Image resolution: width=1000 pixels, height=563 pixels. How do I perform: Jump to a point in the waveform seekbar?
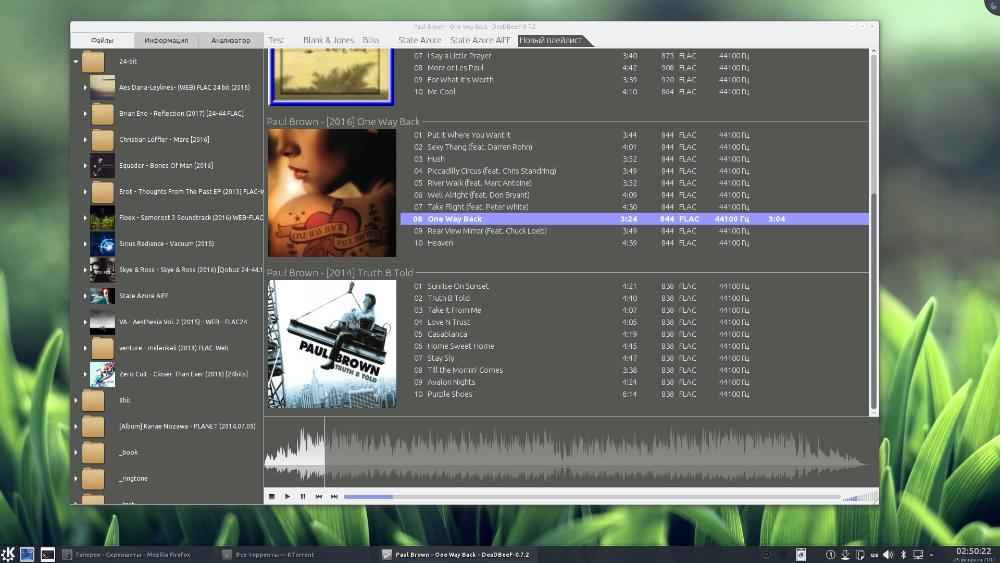568,453
